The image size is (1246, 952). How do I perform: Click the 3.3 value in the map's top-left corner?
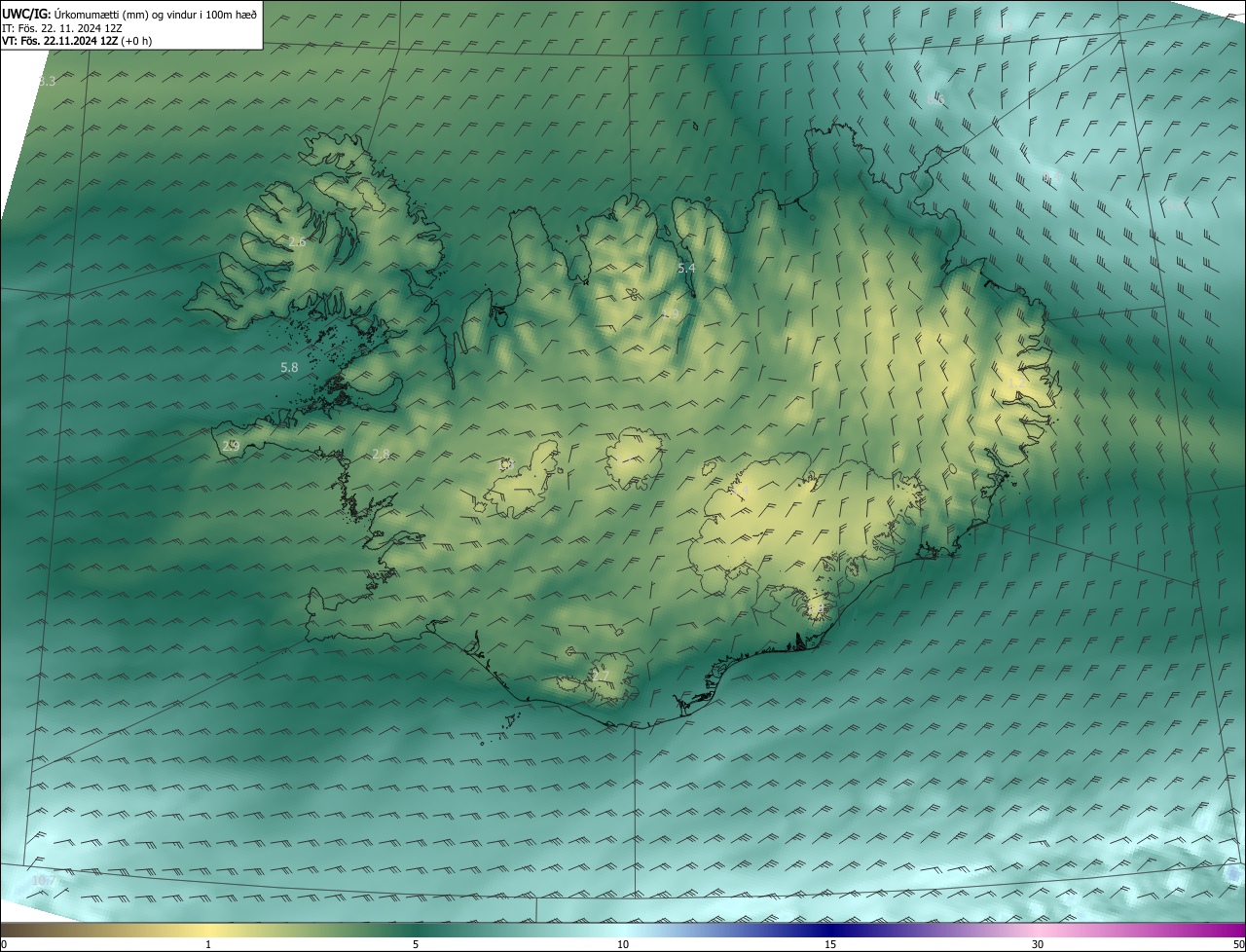pos(47,82)
